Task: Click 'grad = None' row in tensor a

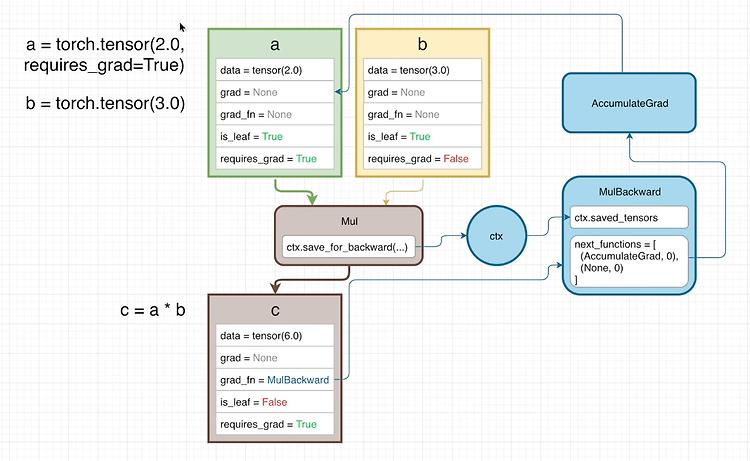Action: tap(275, 92)
